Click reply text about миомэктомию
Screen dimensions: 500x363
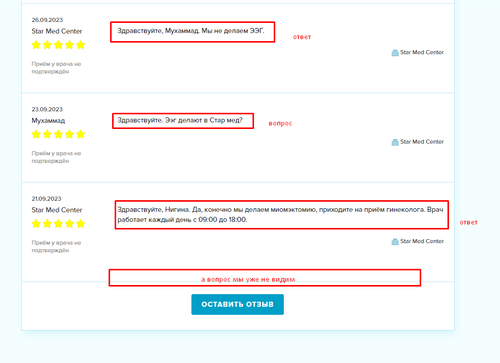coord(280,214)
